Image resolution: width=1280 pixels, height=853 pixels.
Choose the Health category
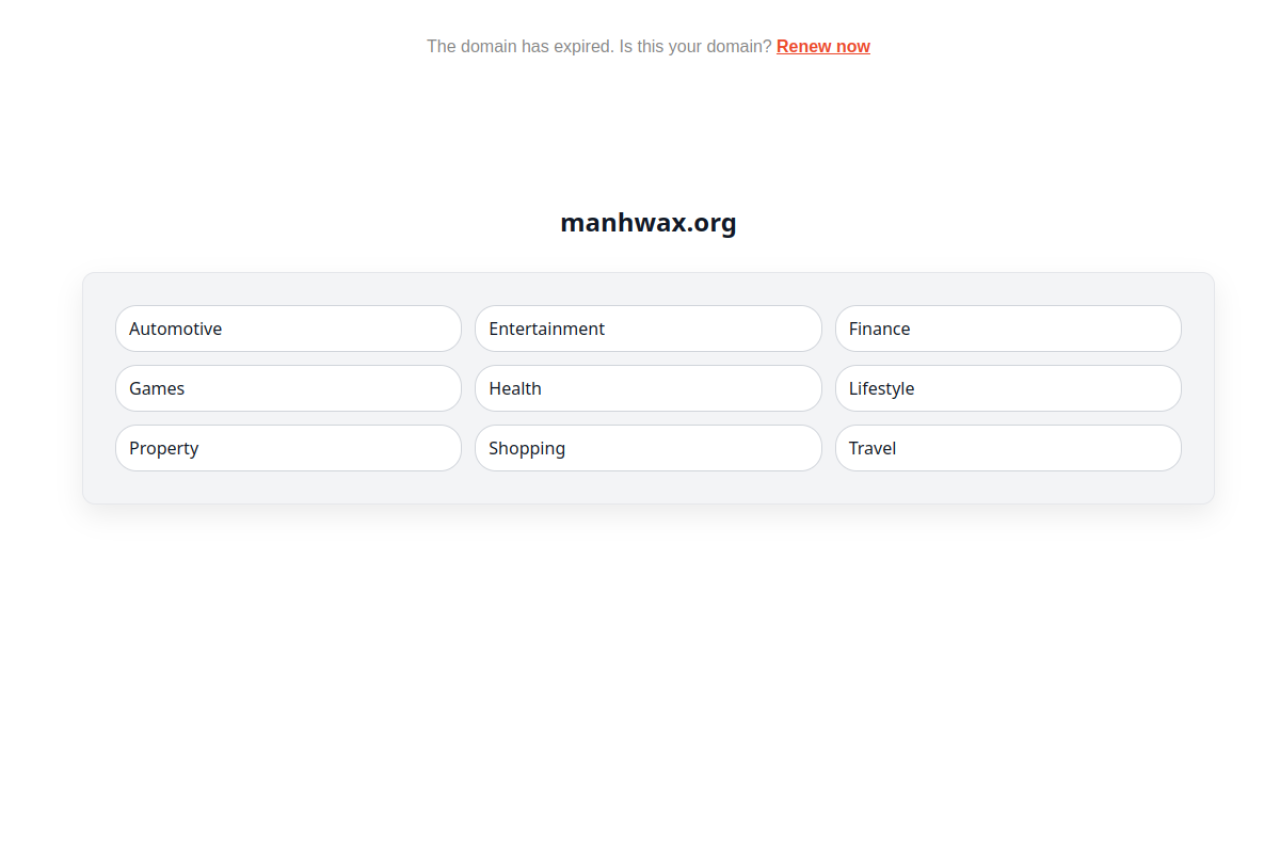[648, 388]
